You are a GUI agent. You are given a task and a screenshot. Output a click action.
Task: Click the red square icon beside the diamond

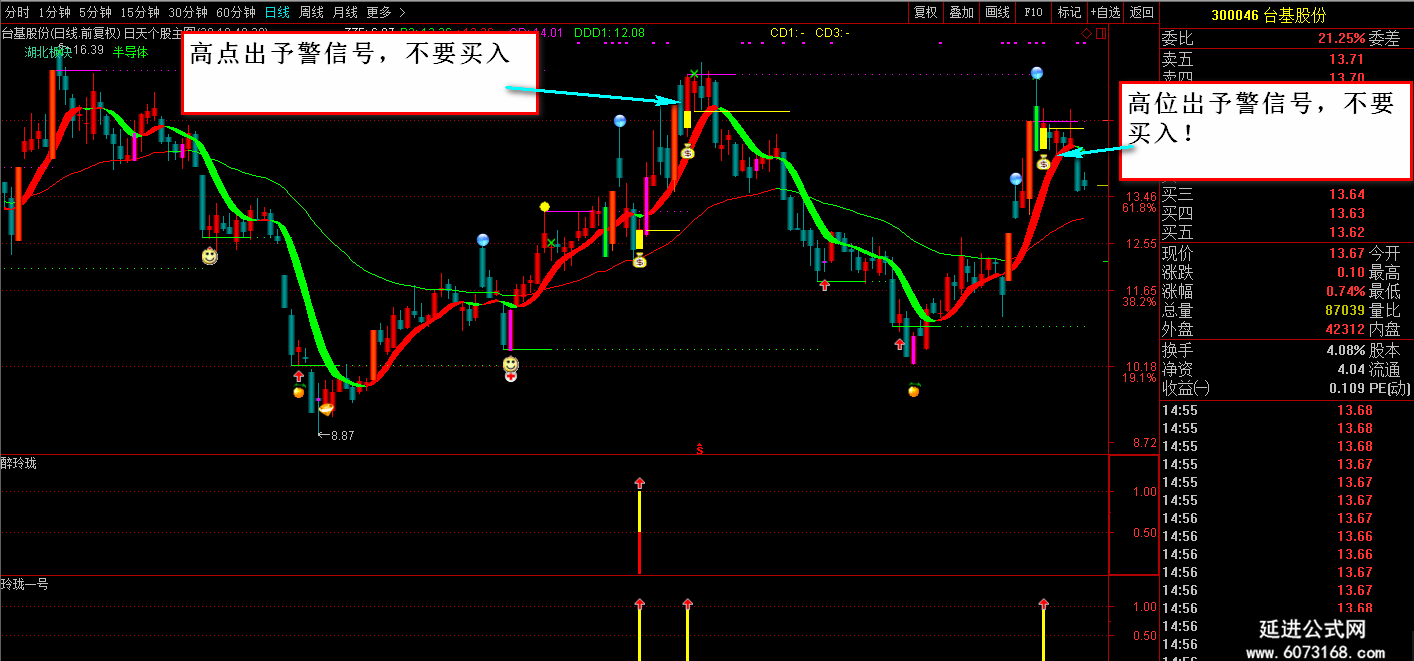point(1101,34)
